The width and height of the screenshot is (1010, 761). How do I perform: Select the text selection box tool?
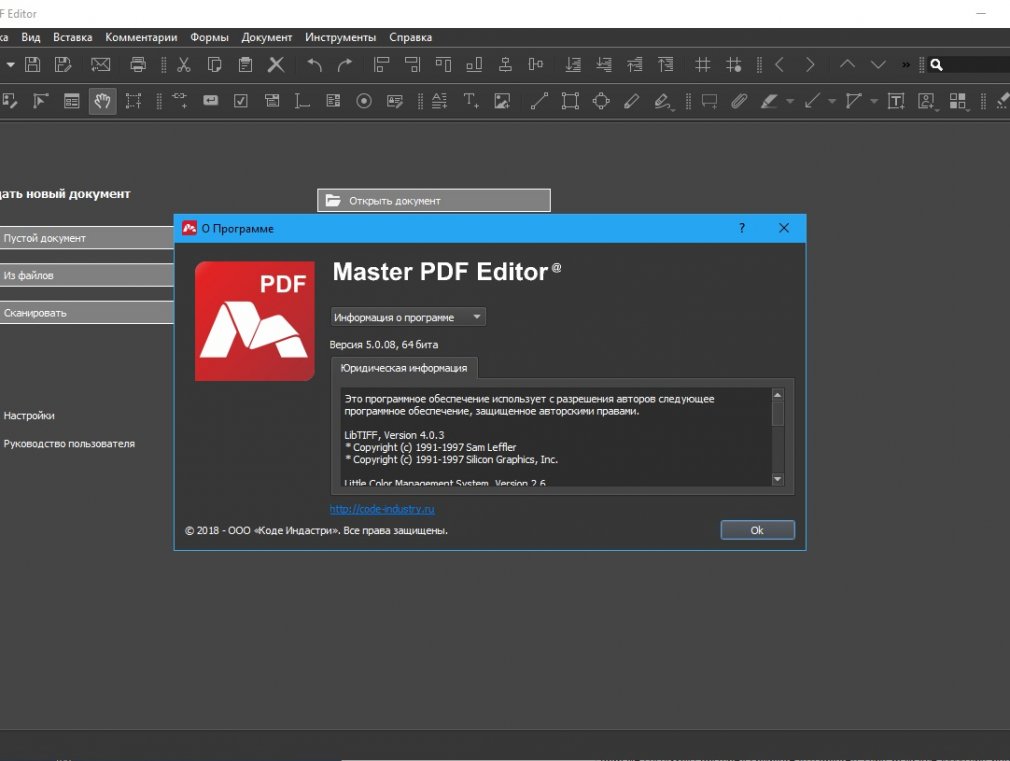click(133, 101)
